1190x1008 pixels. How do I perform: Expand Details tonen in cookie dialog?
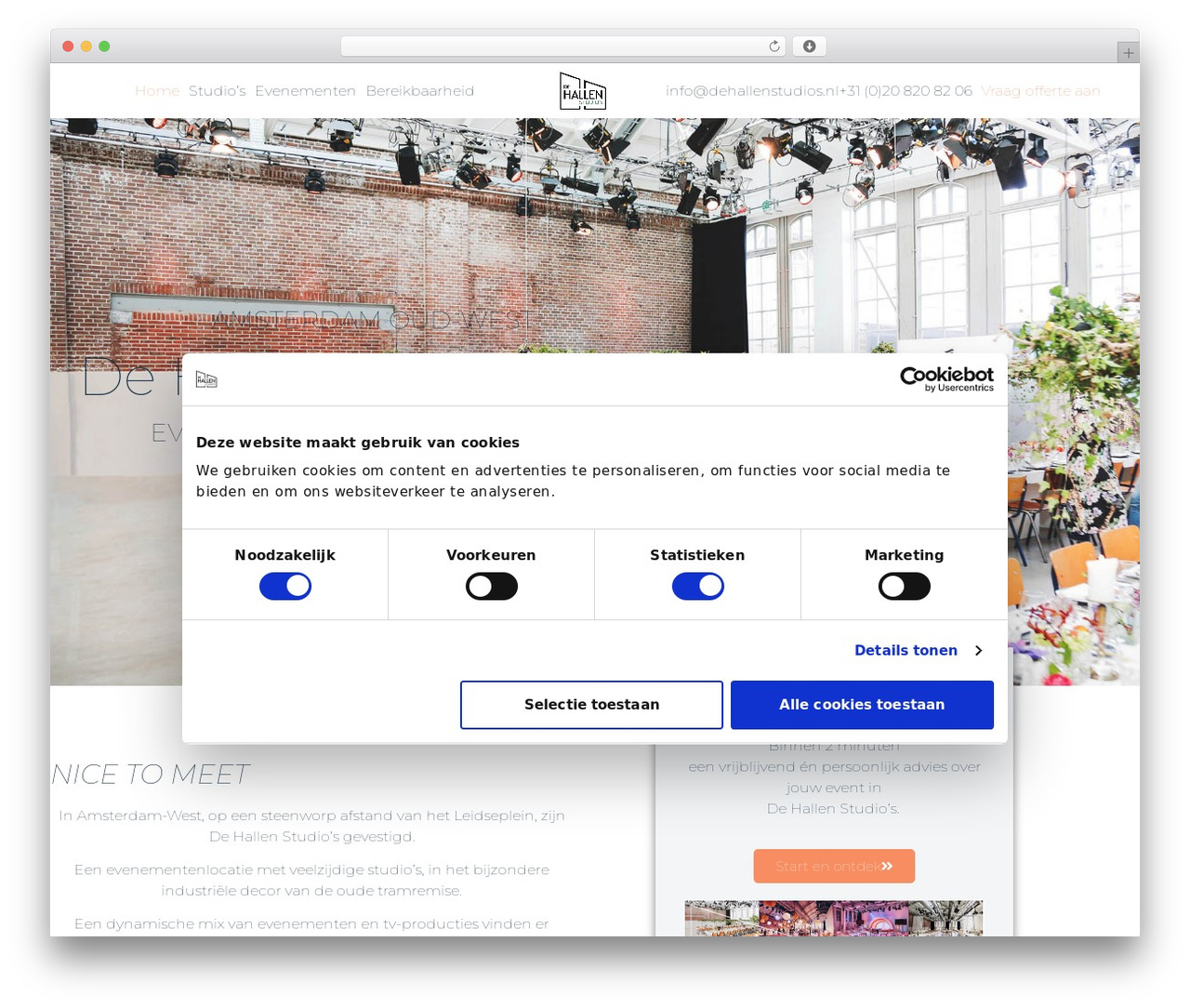pyautogui.click(x=919, y=651)
